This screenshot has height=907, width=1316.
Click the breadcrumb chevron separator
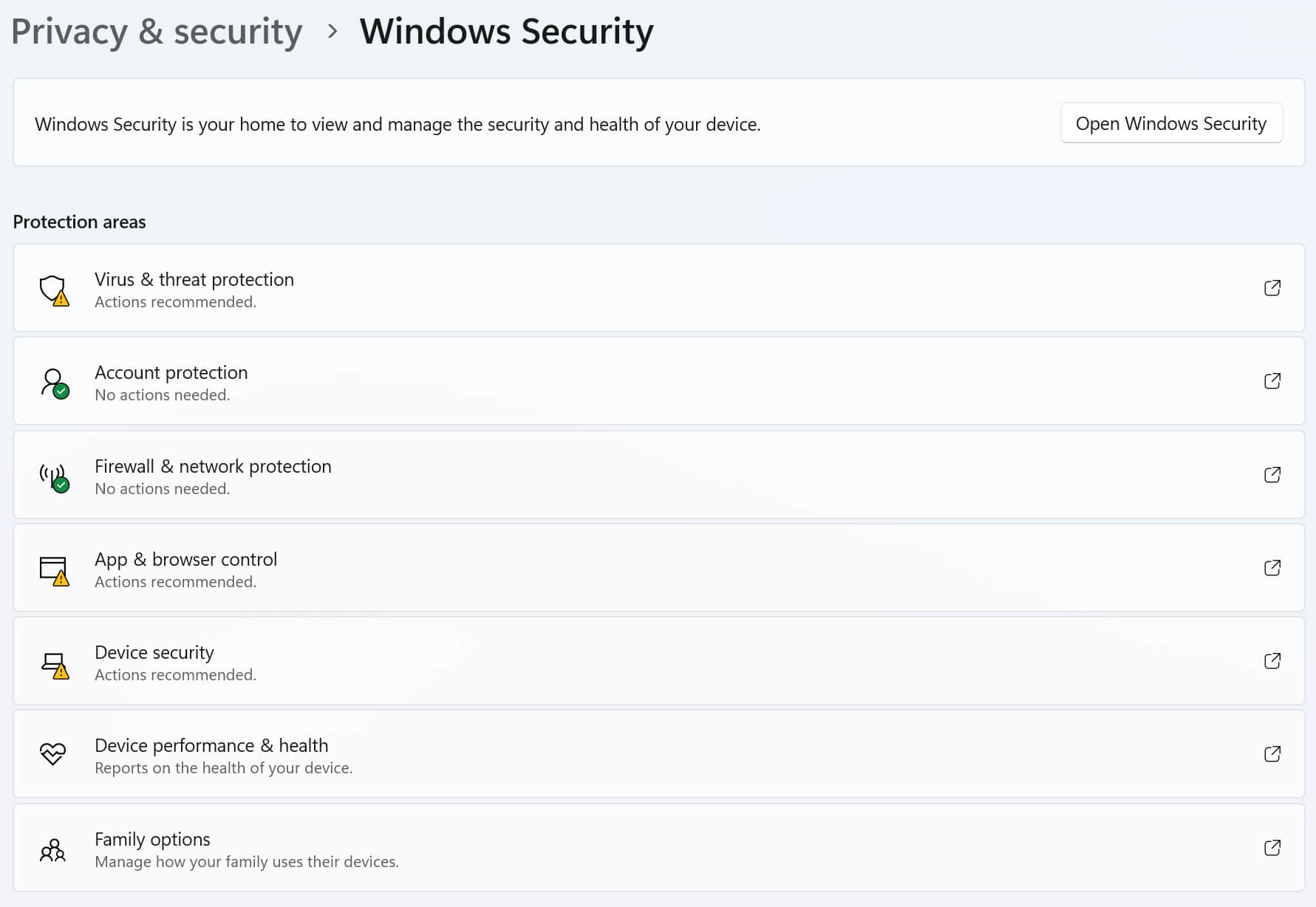333,31
